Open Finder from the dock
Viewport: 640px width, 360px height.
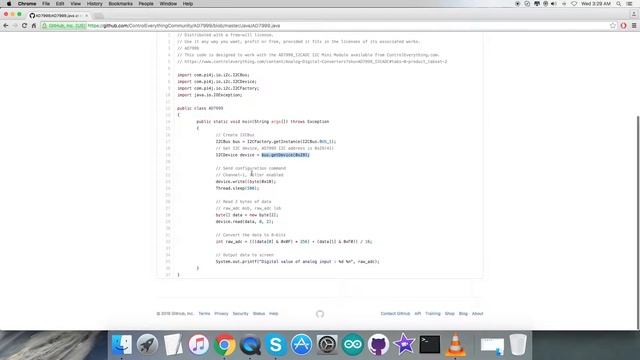[122, 345]
